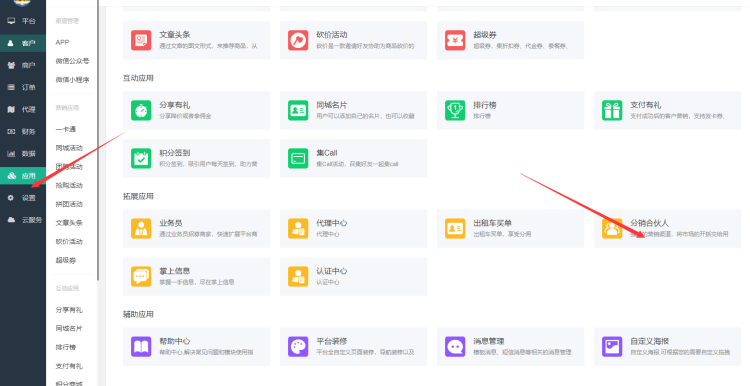
Task: Open 同城名片 in the submenu list
Action: (x=69, y=329)
